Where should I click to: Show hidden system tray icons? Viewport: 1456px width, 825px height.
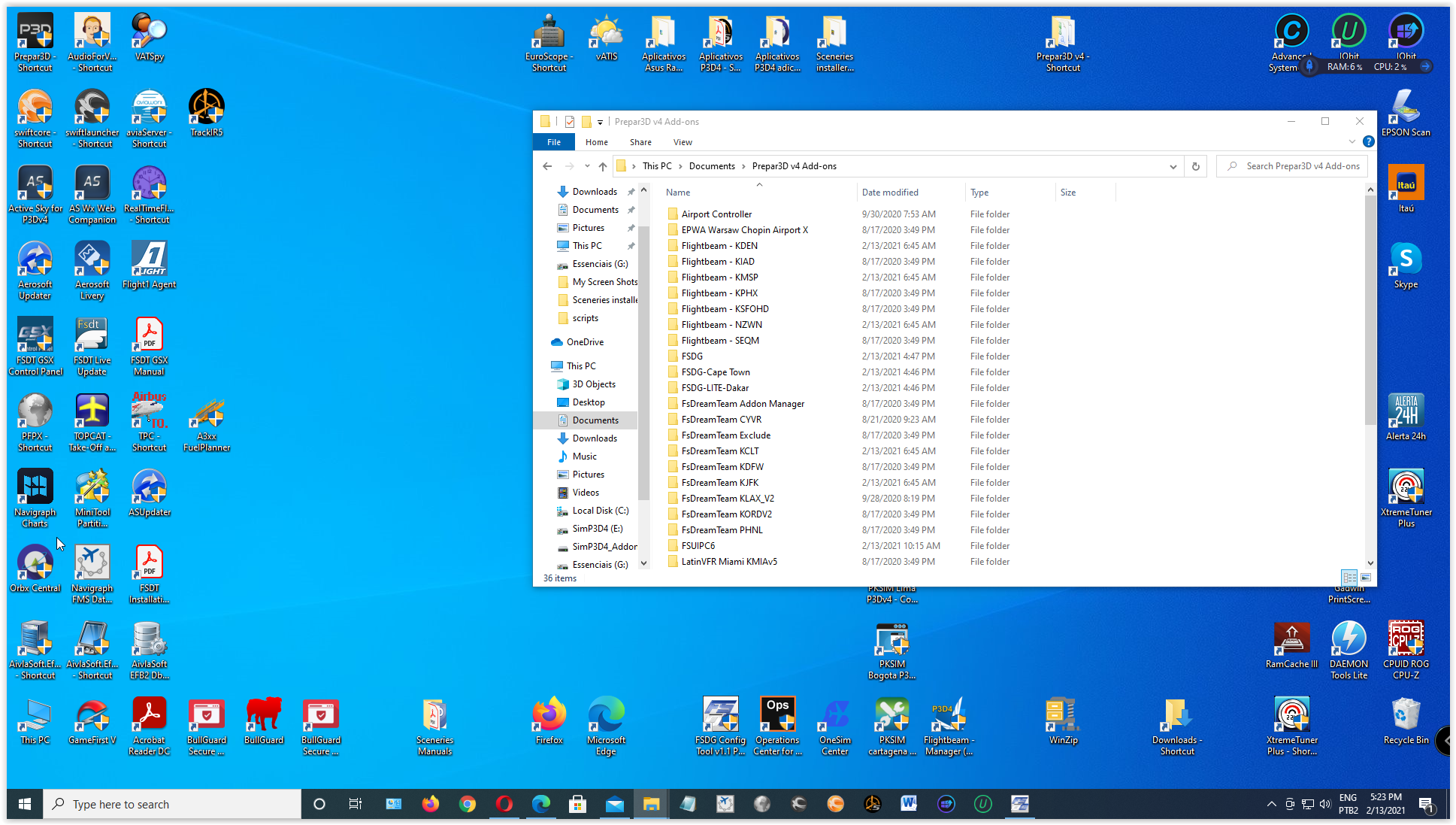[x=1271, y=804]
